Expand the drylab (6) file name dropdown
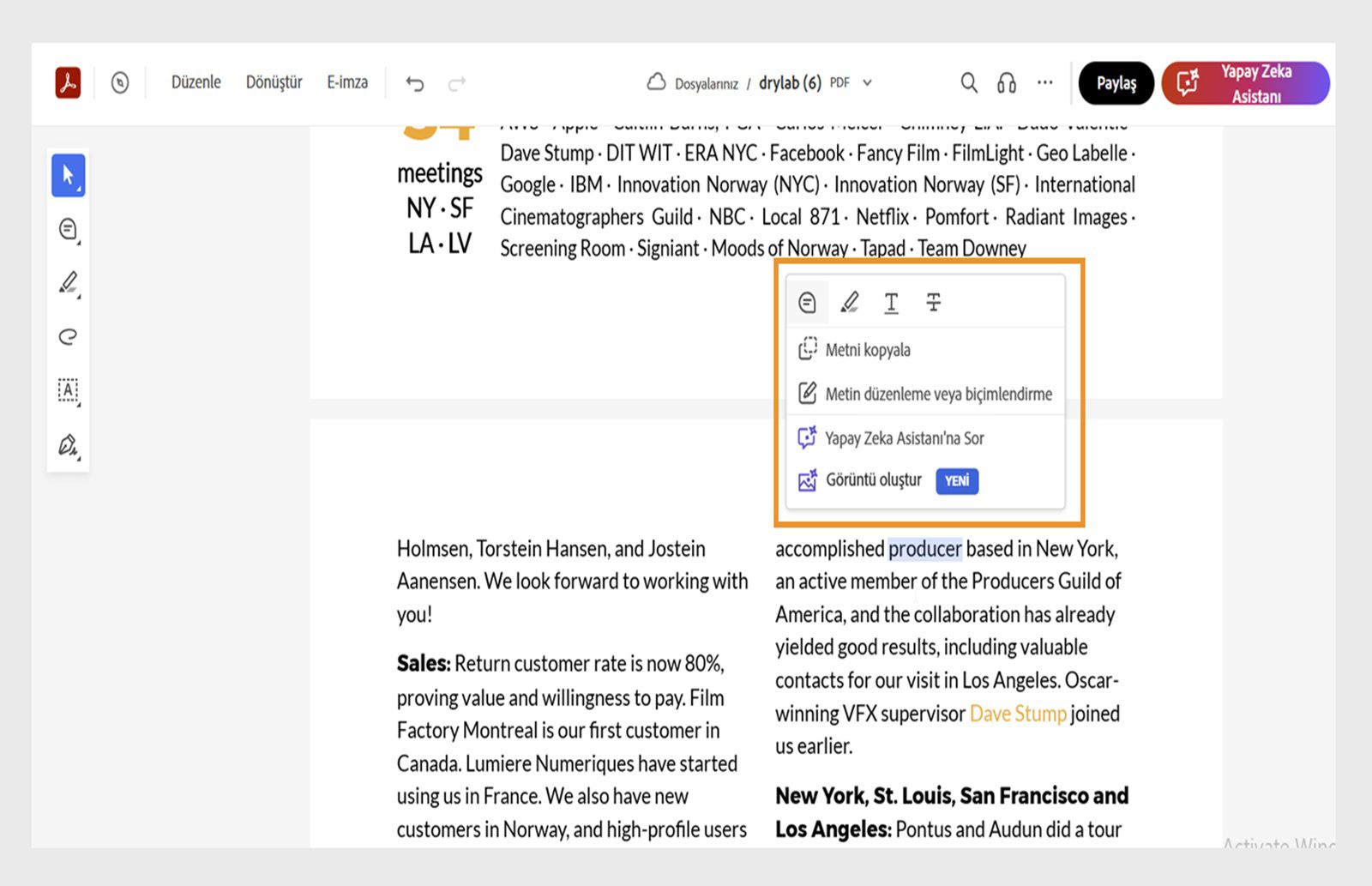This screenshot has height=886, width=1372. tap(867, 83)
